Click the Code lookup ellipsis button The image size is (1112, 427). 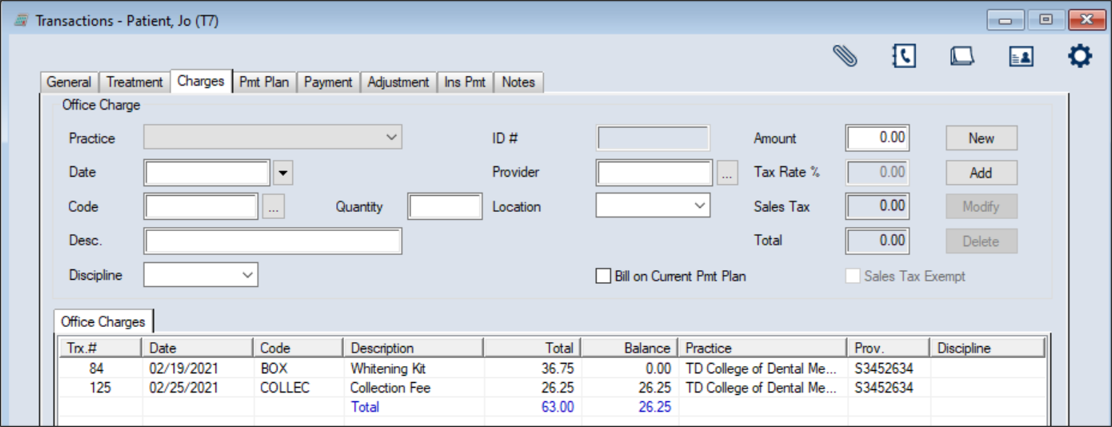274,207
